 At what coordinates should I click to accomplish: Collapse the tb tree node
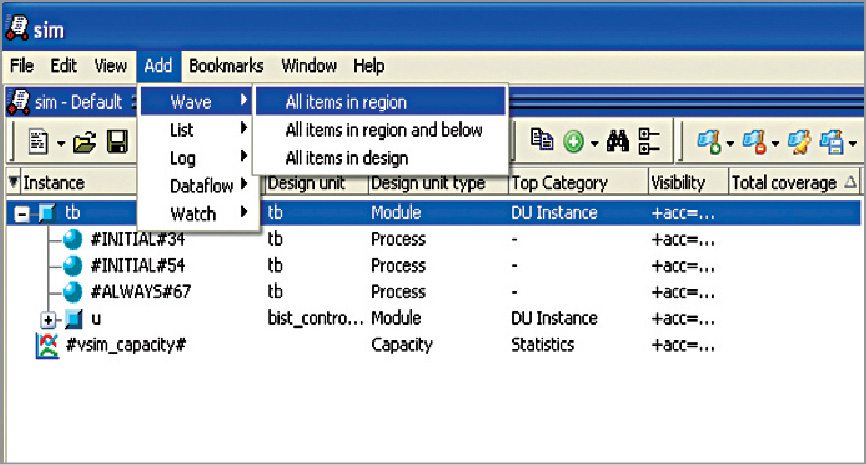click(x=23, y=213)
